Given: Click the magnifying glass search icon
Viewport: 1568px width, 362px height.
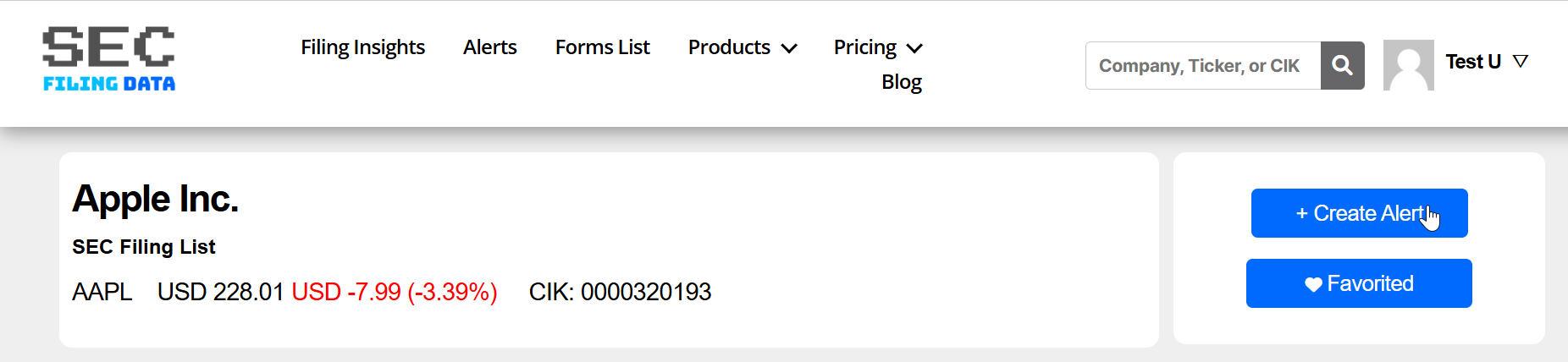Looking at the screenshot, I should [x=1342, y=65].
